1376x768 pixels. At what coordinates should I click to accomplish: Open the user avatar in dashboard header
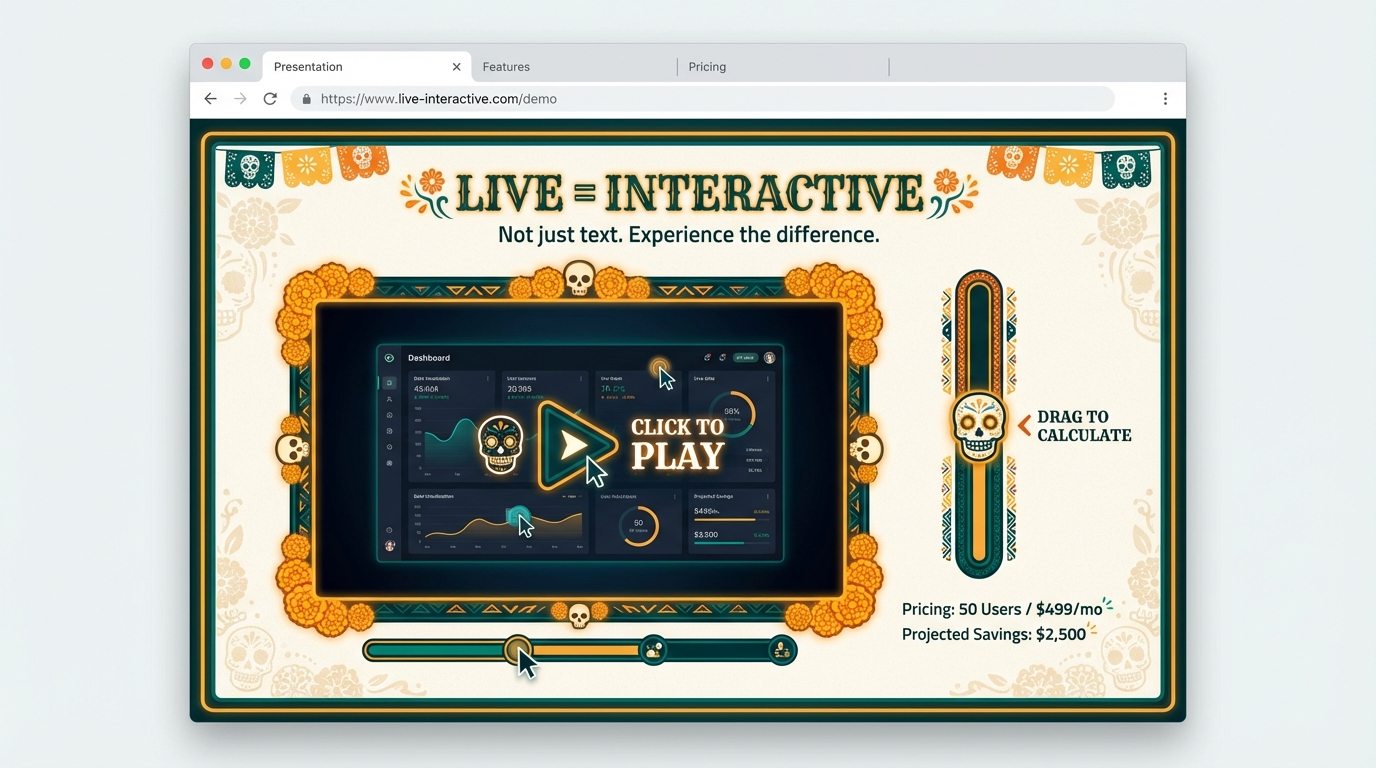coord(769,358)
